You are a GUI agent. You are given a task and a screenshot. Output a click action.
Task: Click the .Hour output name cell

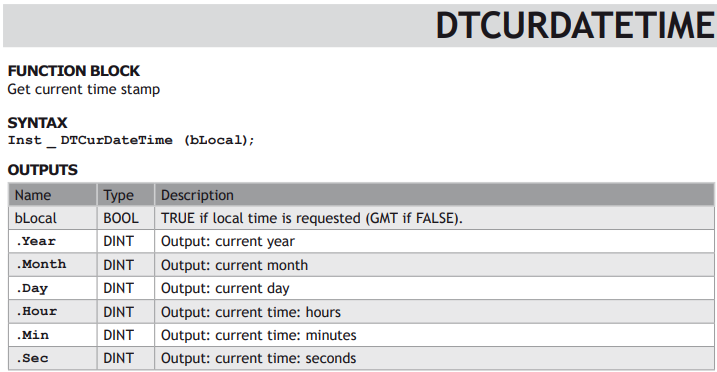(x=53, y=312)
